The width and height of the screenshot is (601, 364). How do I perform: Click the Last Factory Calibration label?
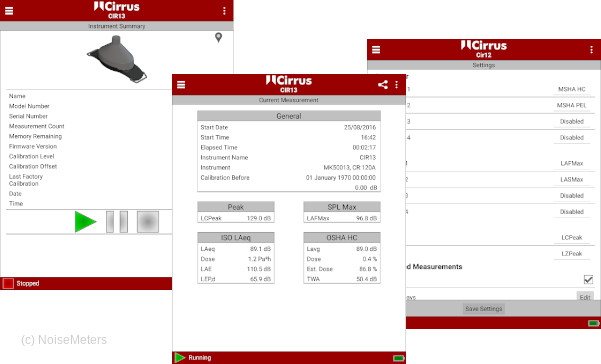[x=26, y=180]
